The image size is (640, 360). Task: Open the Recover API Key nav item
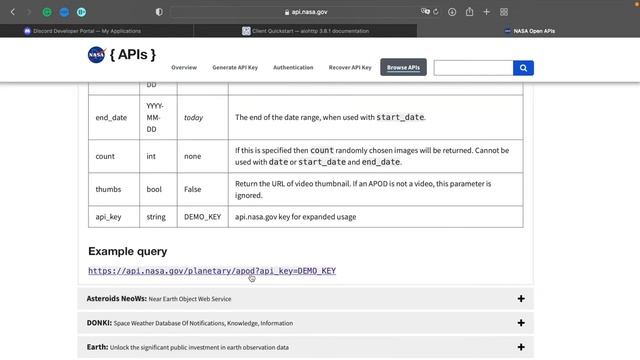click(350, 67)
